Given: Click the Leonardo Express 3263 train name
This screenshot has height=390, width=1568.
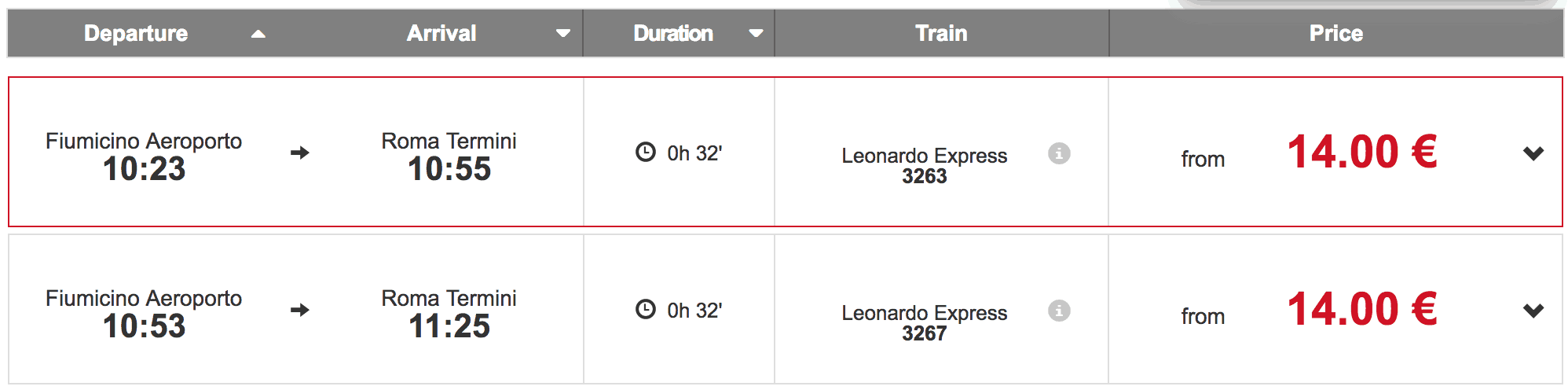Looking at the screenshot, I should tap(924, 165).
